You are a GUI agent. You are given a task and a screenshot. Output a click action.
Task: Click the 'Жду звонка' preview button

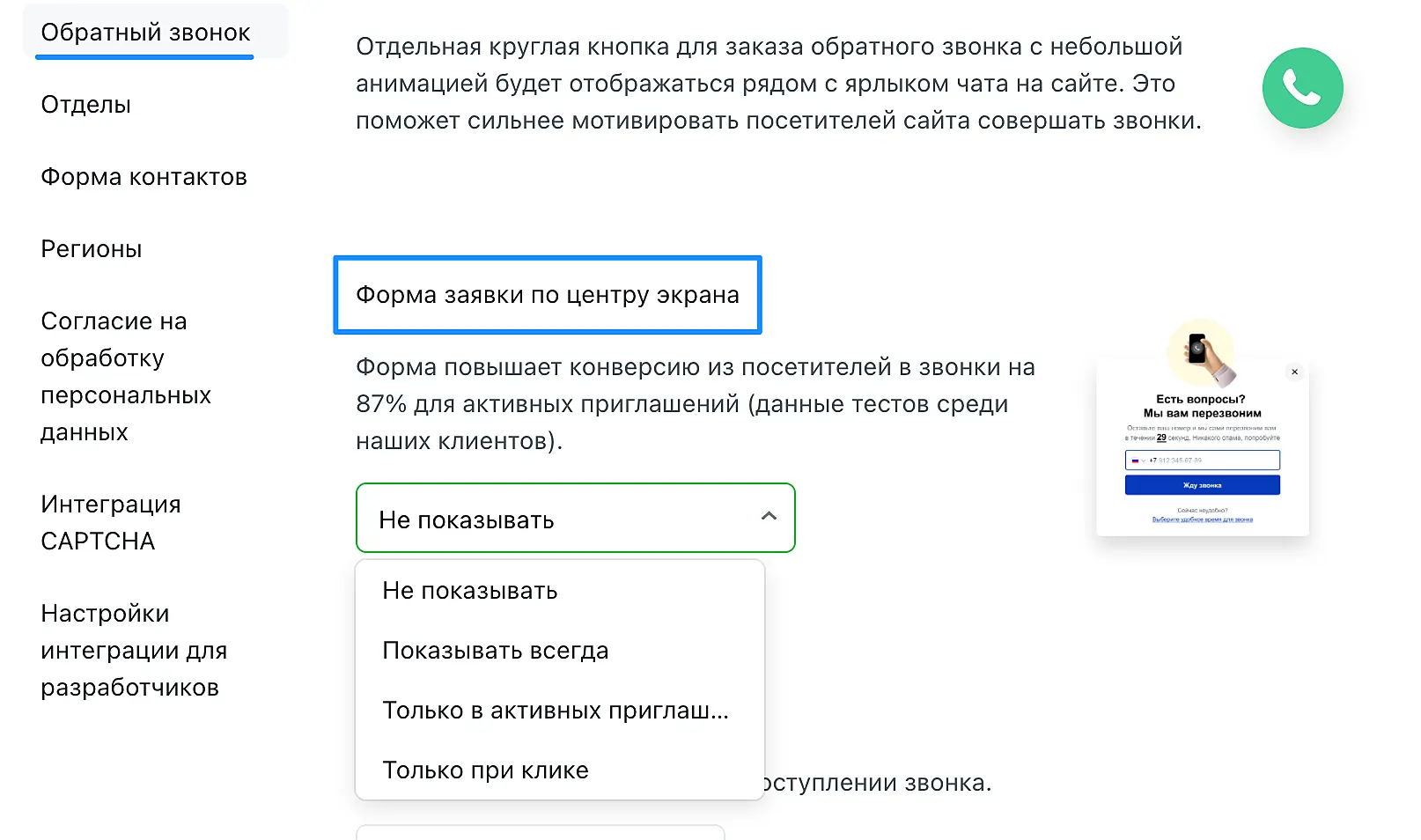click(x=1202, y=485)
